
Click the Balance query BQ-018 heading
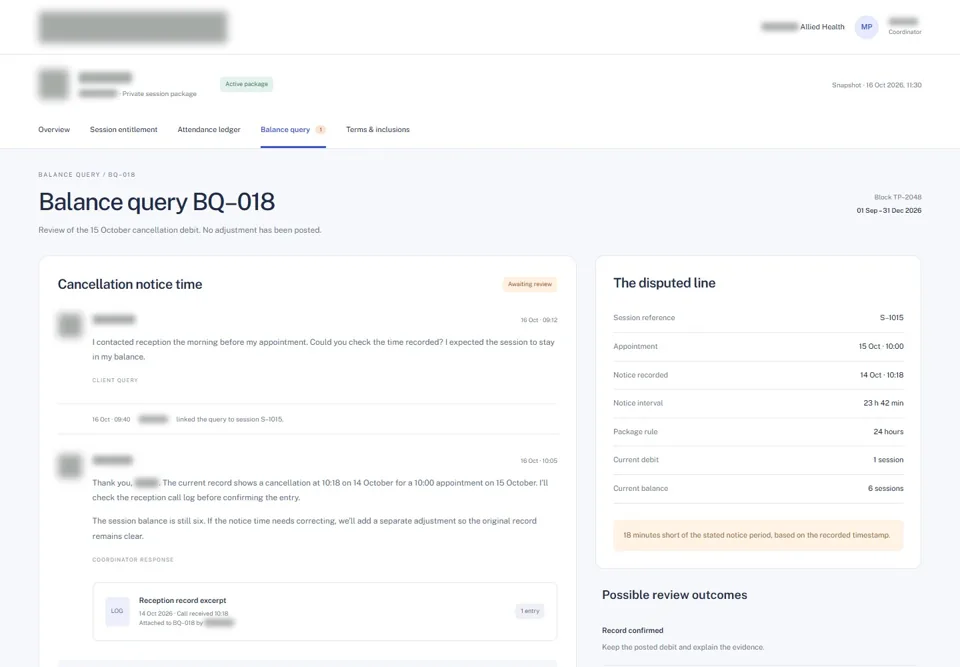pyautogui.click(x=157, y=202)
